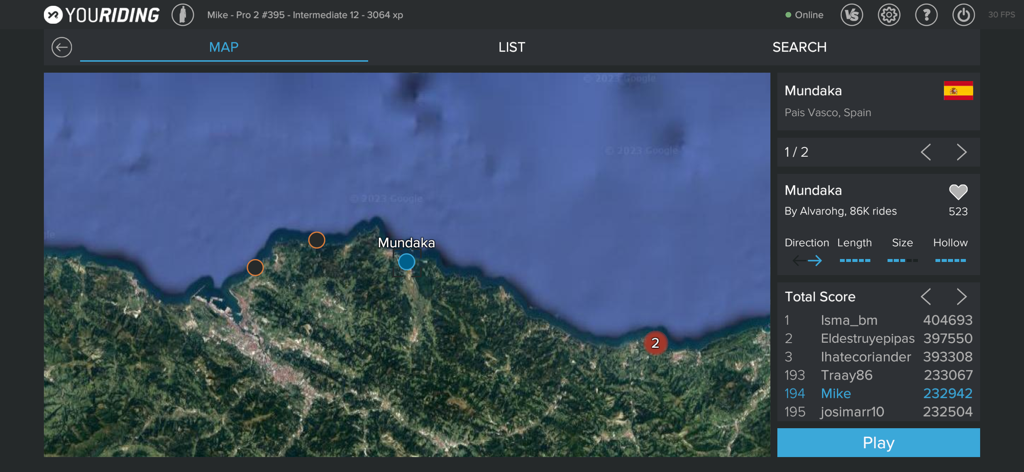Select the red cluster marker labeled 2

(x=655, y=343)
